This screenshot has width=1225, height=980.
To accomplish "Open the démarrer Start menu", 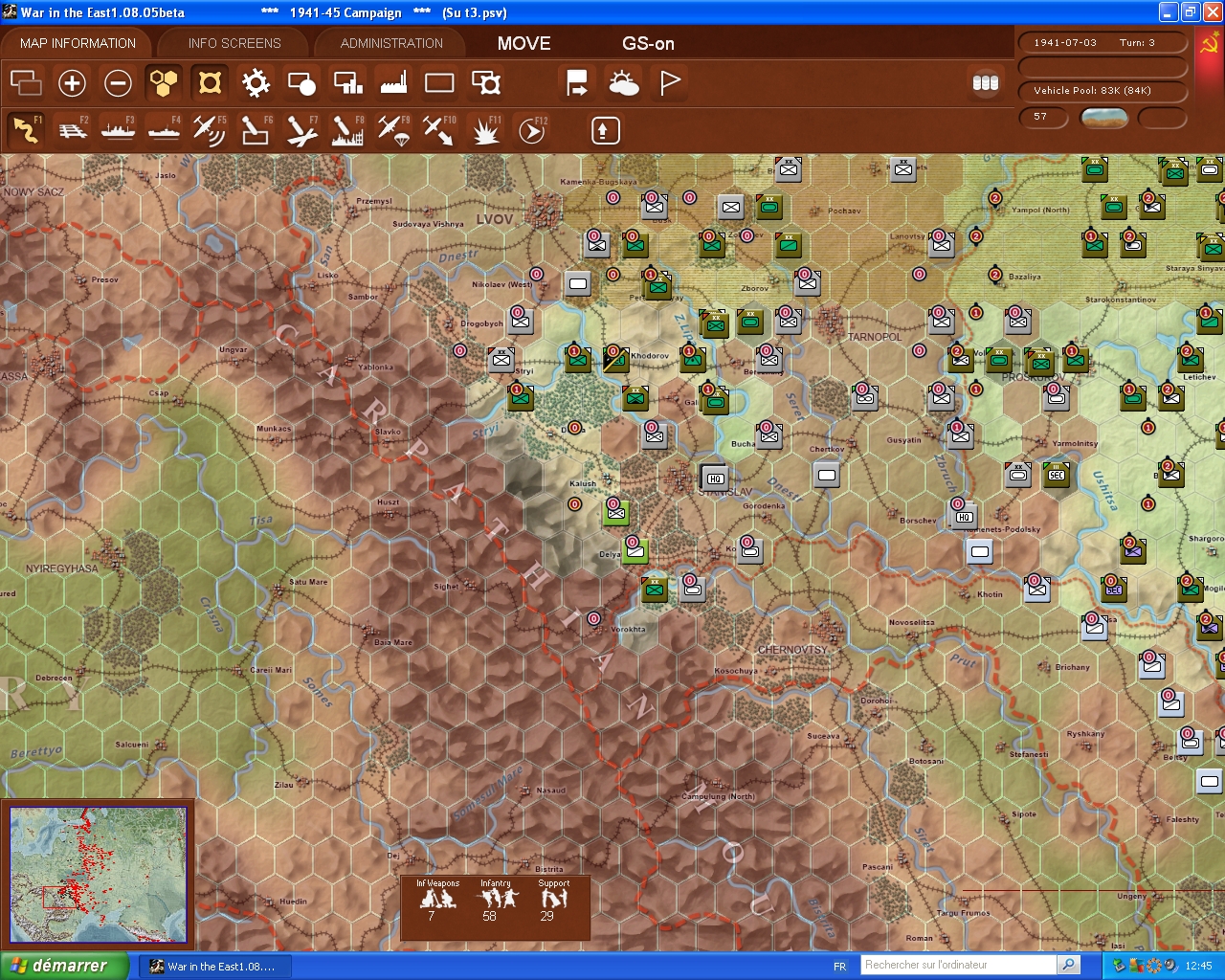I will click(x=63, y=966).
